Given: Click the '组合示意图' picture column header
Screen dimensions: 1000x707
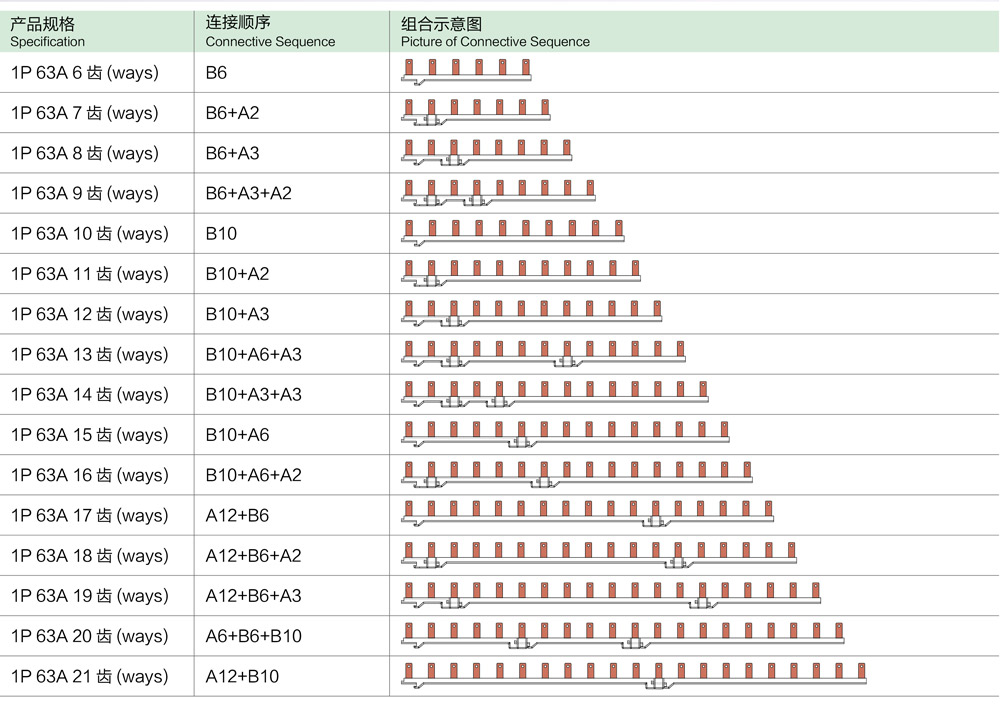Looking at the screenshot, I should click(x=695, y=32).
